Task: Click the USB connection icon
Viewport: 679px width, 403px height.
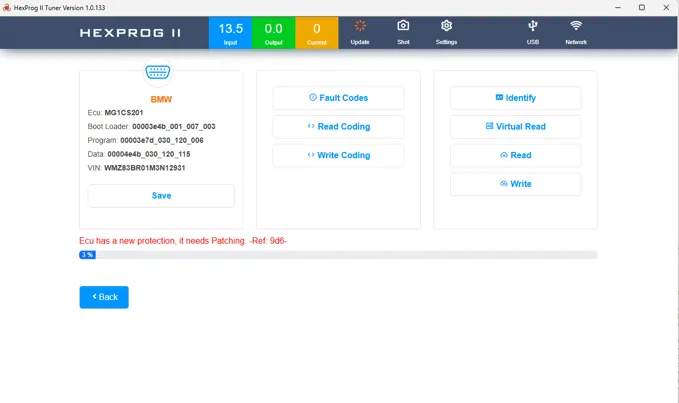Action: pos(533,26)
